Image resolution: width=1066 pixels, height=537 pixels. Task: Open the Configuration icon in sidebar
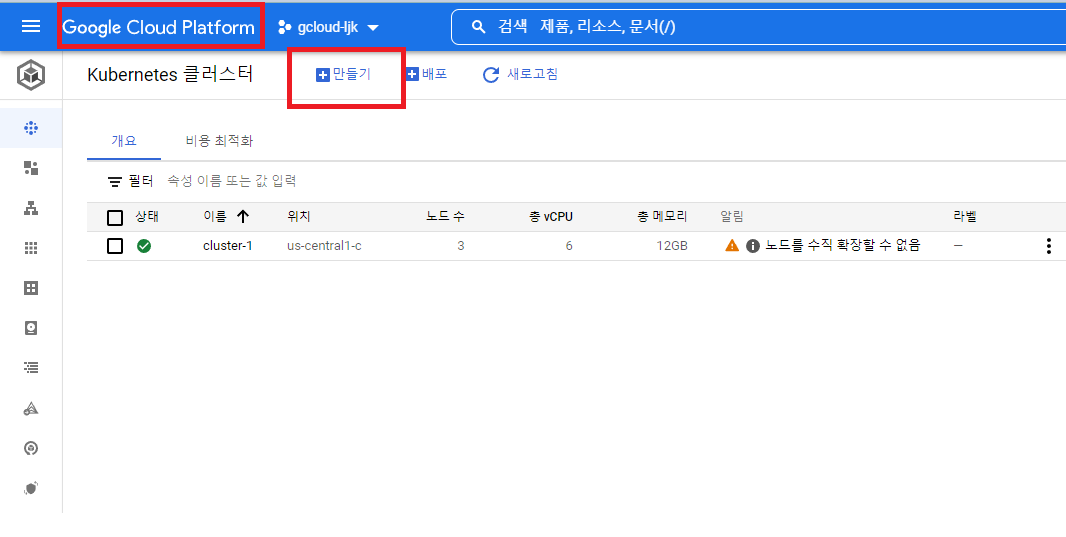pos(31,288)
